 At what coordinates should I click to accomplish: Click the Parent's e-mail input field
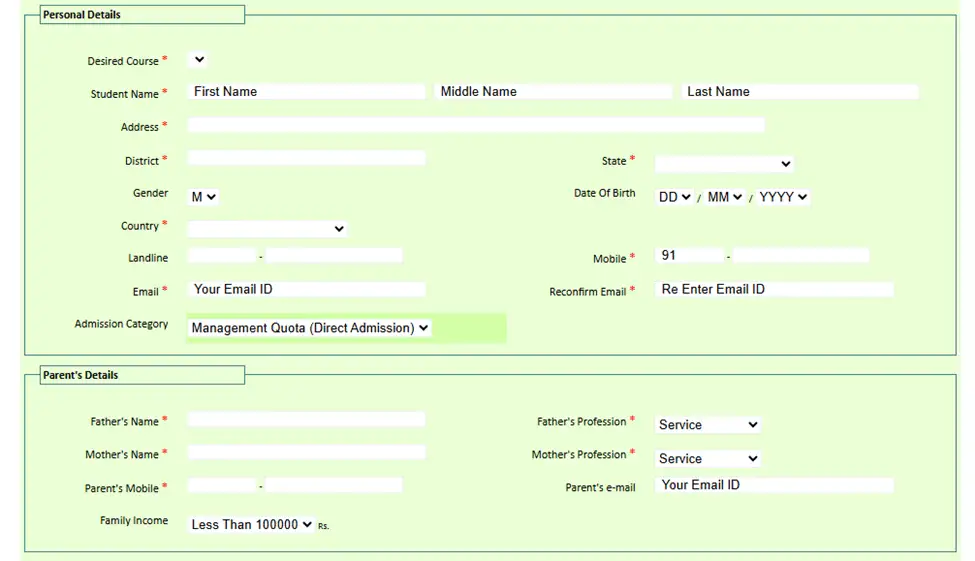click(x=774, y=485)
